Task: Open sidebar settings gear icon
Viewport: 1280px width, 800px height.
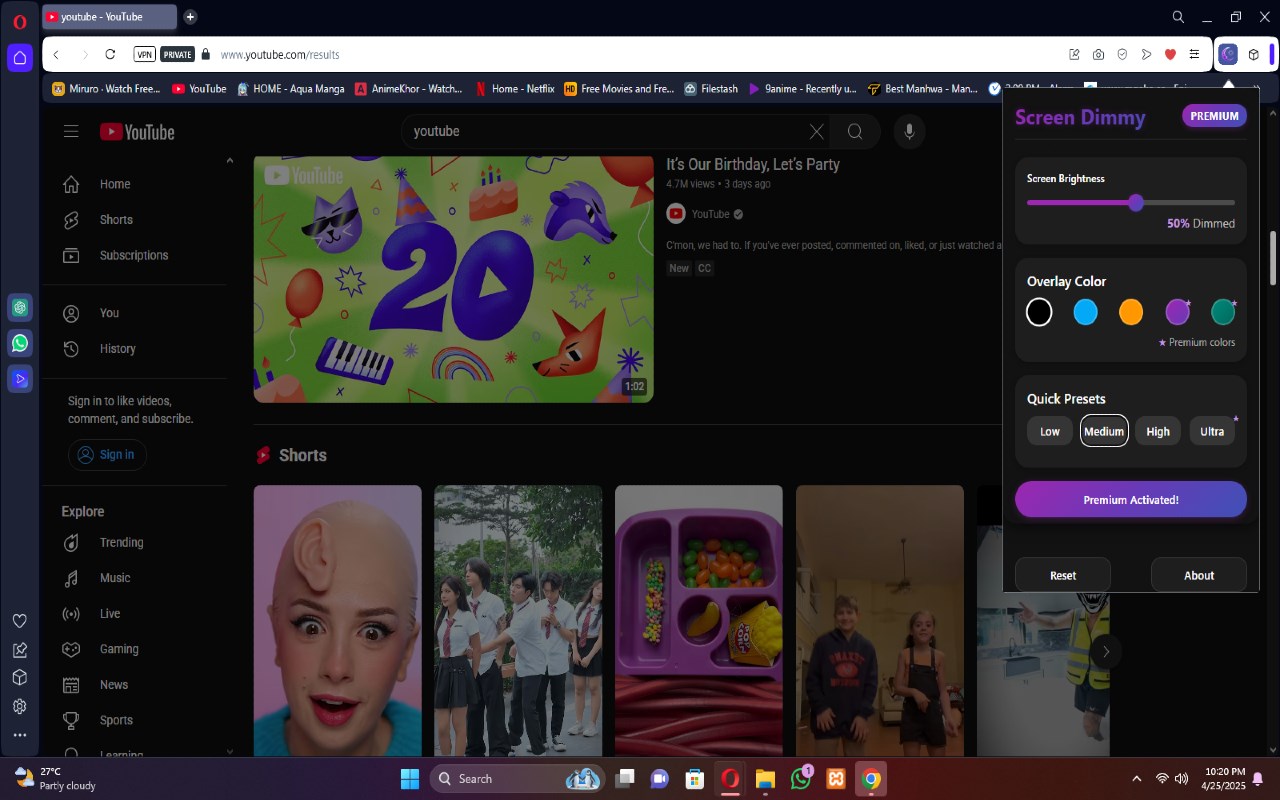Action: [x=19, y=706]
